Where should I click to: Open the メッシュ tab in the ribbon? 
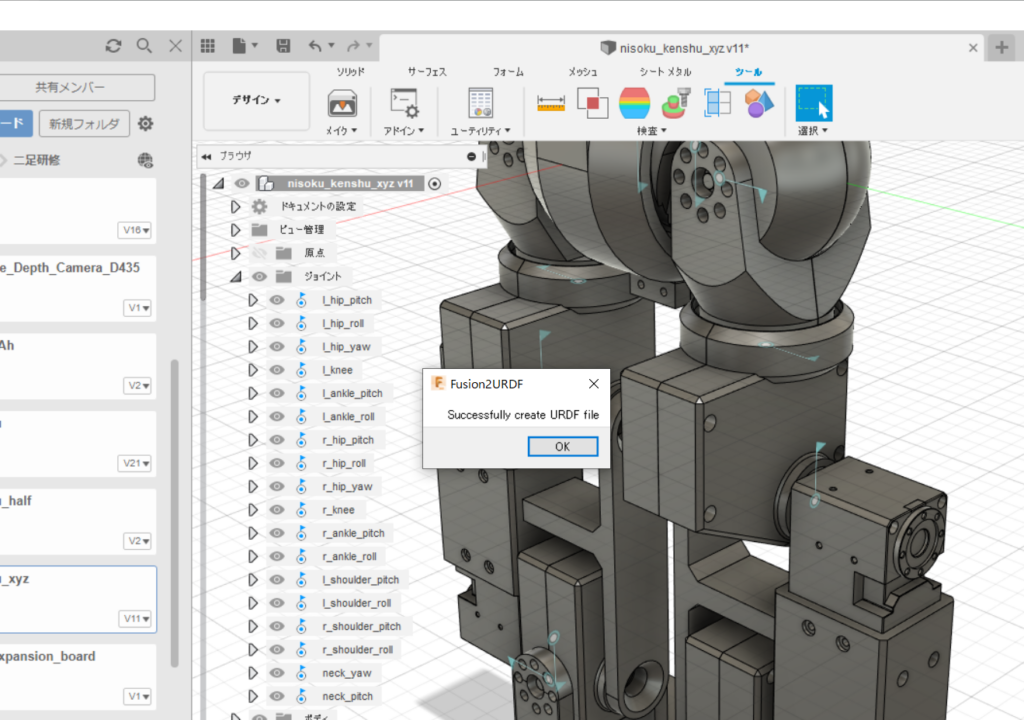(585, 71)
